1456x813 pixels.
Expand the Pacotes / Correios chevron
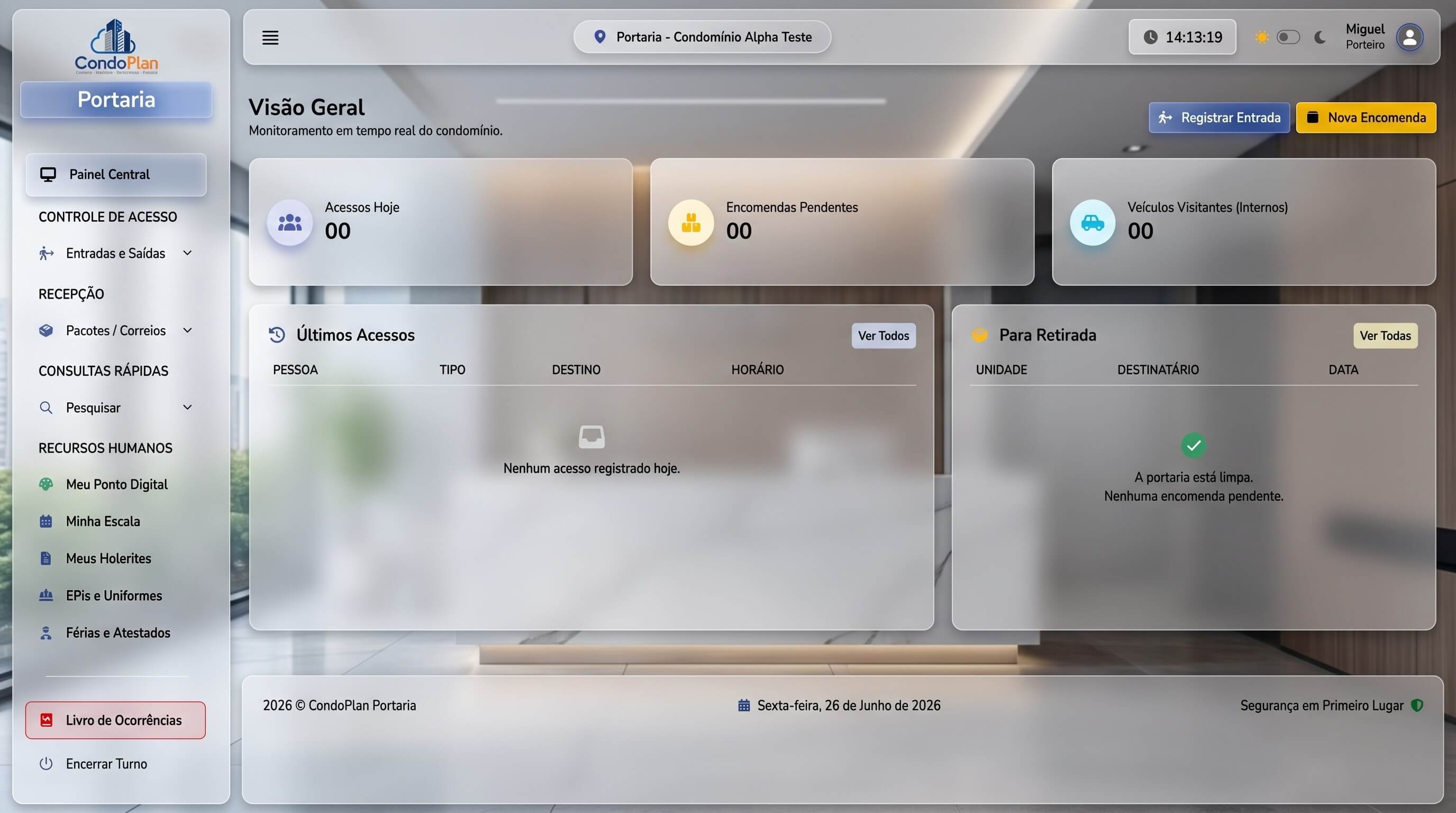click(187, 330)
